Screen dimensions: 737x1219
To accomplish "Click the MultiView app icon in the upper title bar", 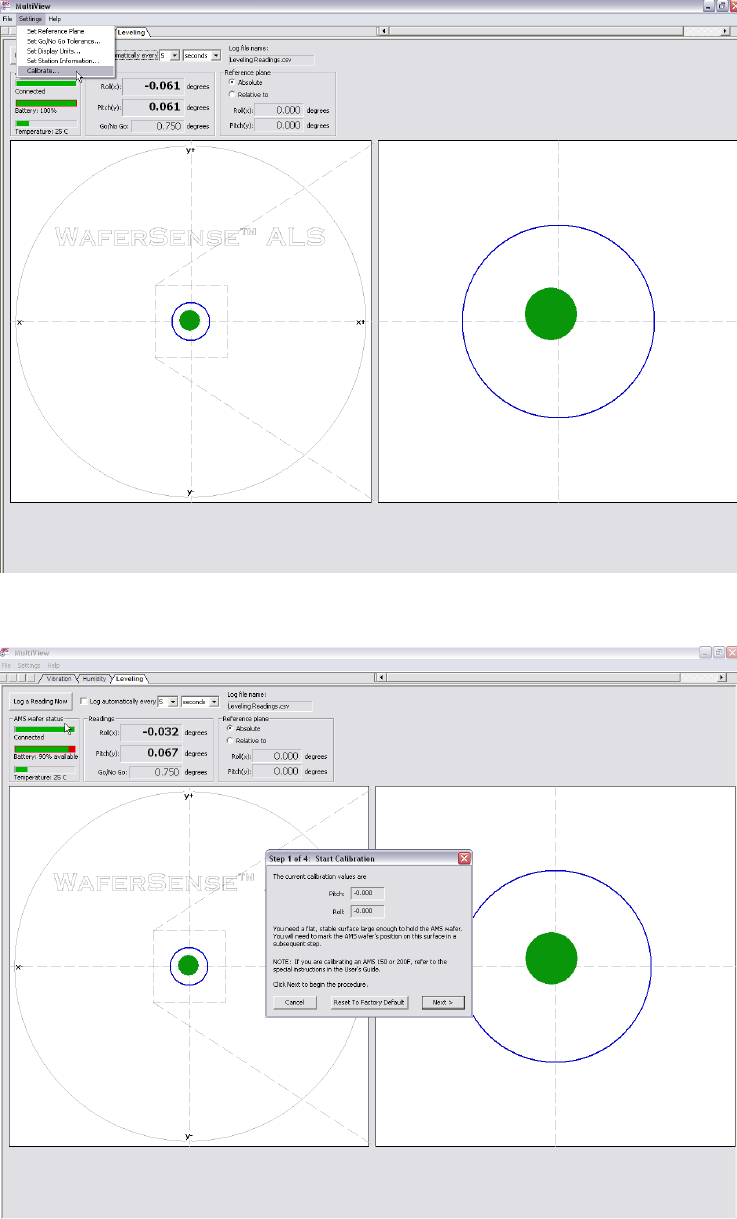I will (x=6, y=6).
